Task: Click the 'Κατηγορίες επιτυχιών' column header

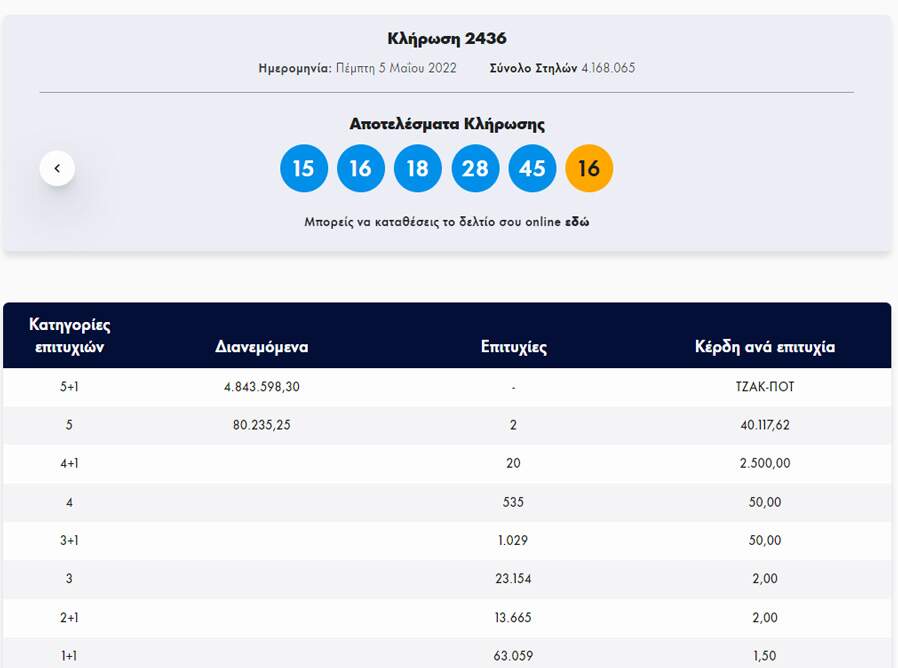Action: (x=69, y=336)
